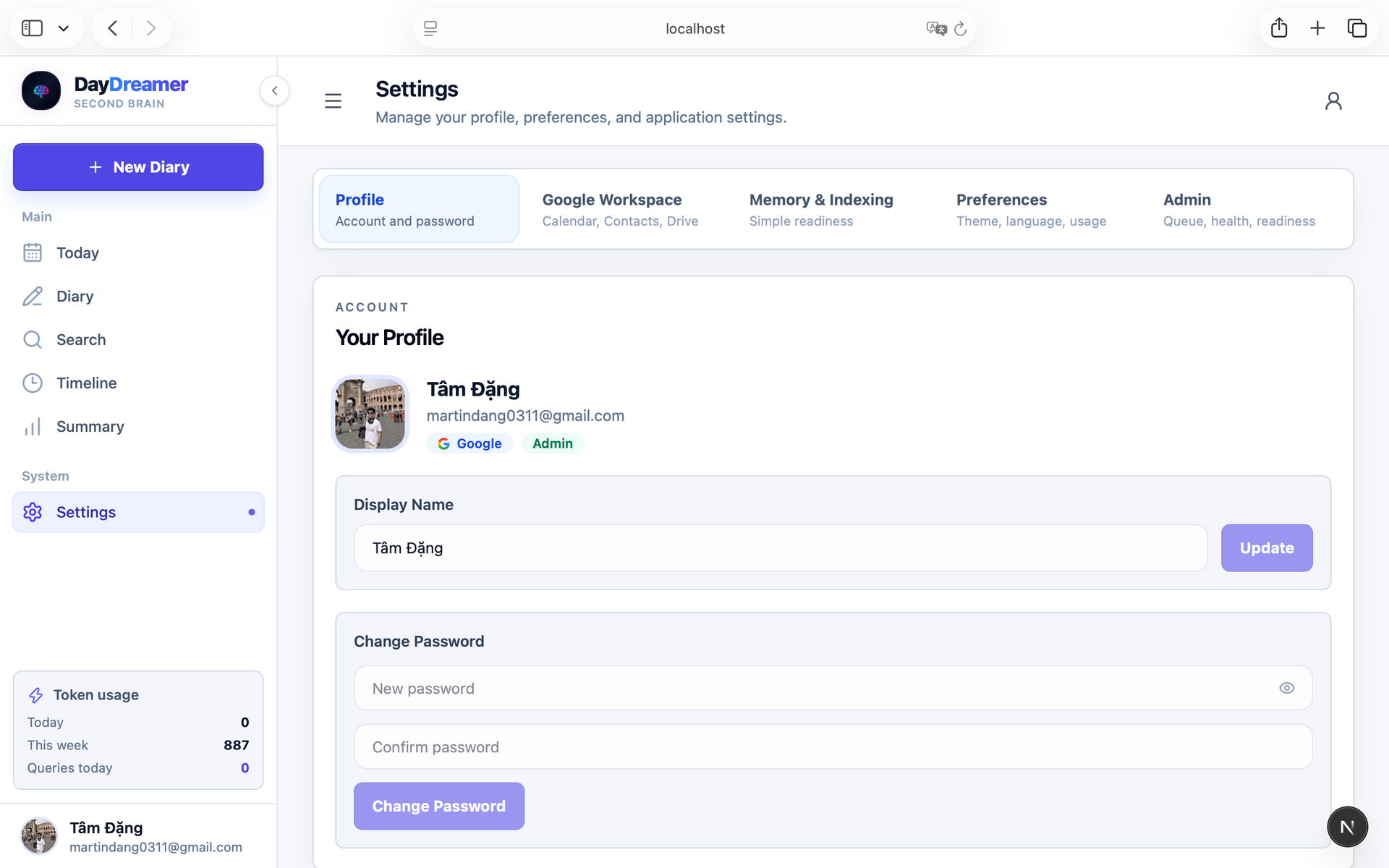
Task: Collapse the sidebar with chevron button
Action: pyautogui.click(x=275, y=90)
